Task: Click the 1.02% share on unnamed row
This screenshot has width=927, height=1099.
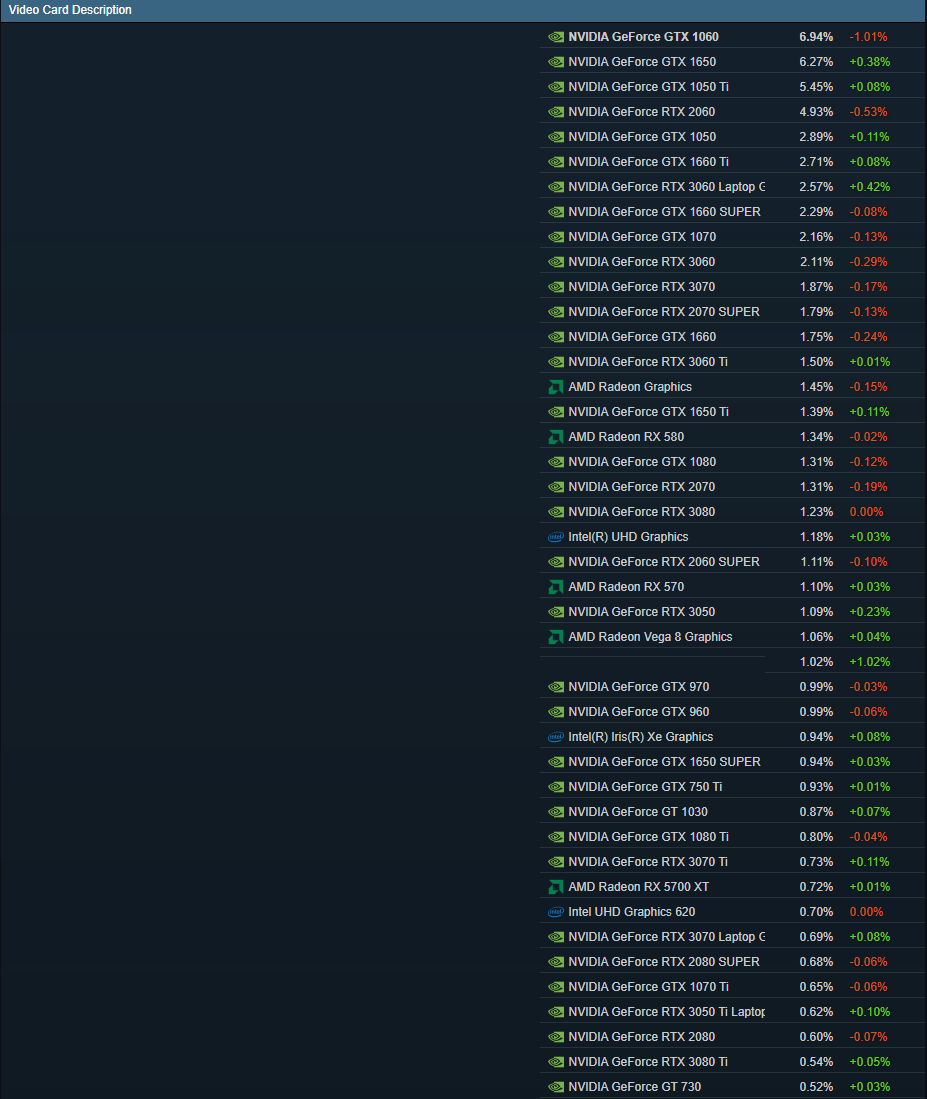Action: [816, 662]
